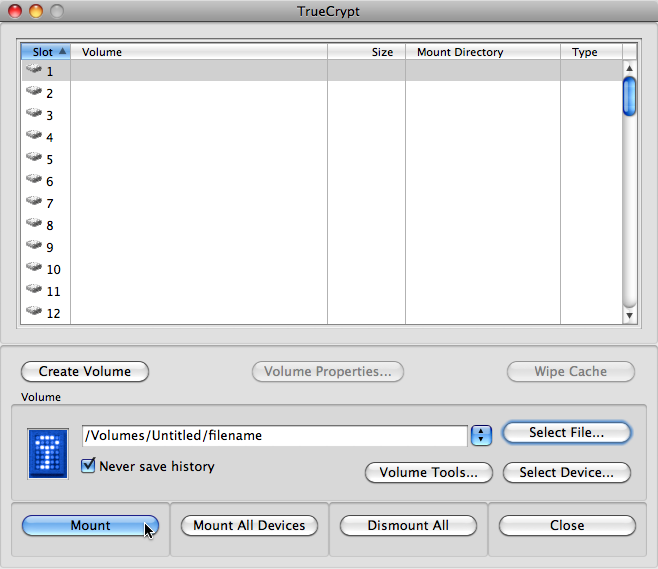Select the drive icon for slot 5

pyautogui.click(x=34, y=157)
